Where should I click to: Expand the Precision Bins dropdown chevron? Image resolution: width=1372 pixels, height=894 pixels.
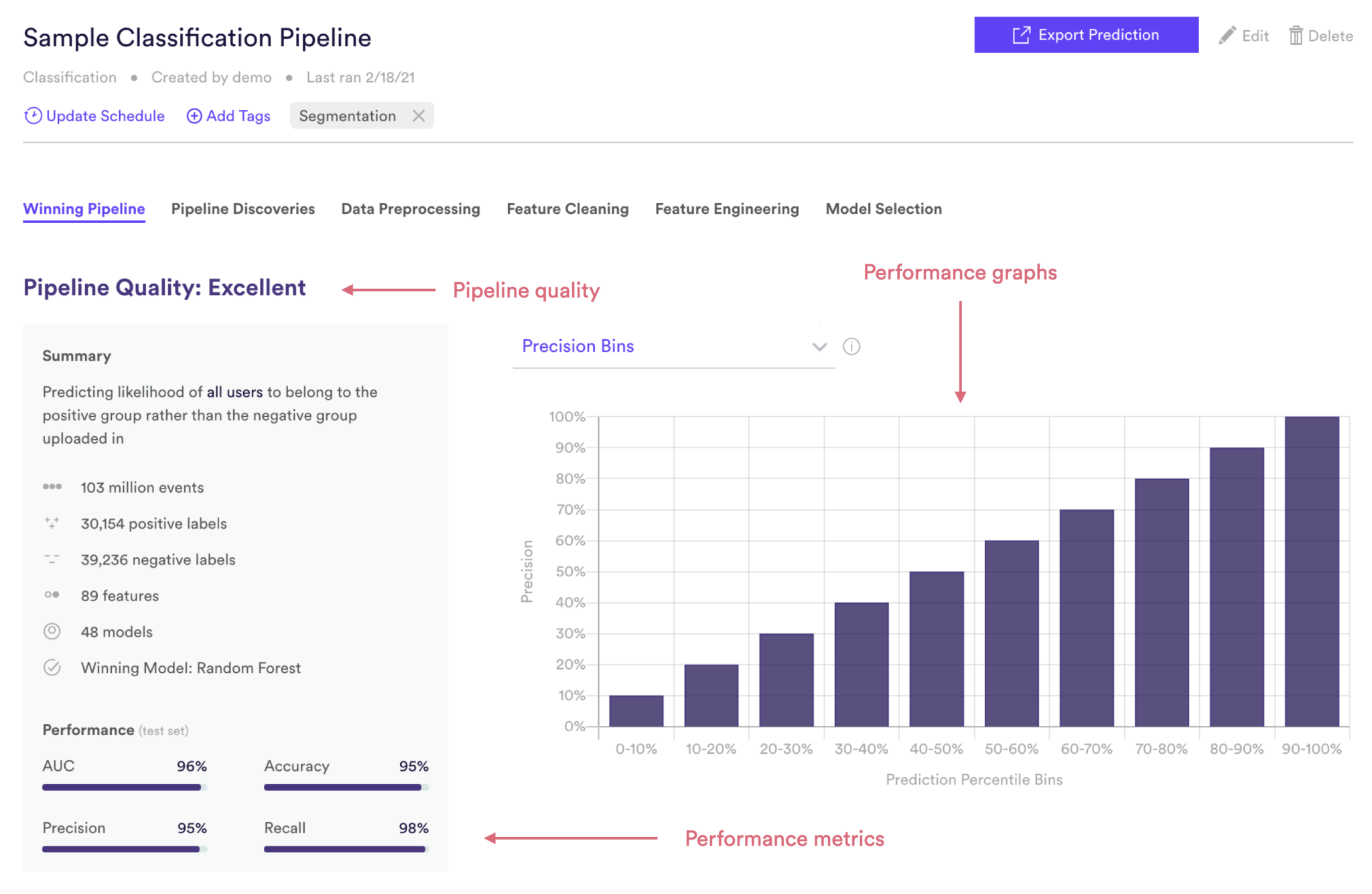(x=819, y=346)
